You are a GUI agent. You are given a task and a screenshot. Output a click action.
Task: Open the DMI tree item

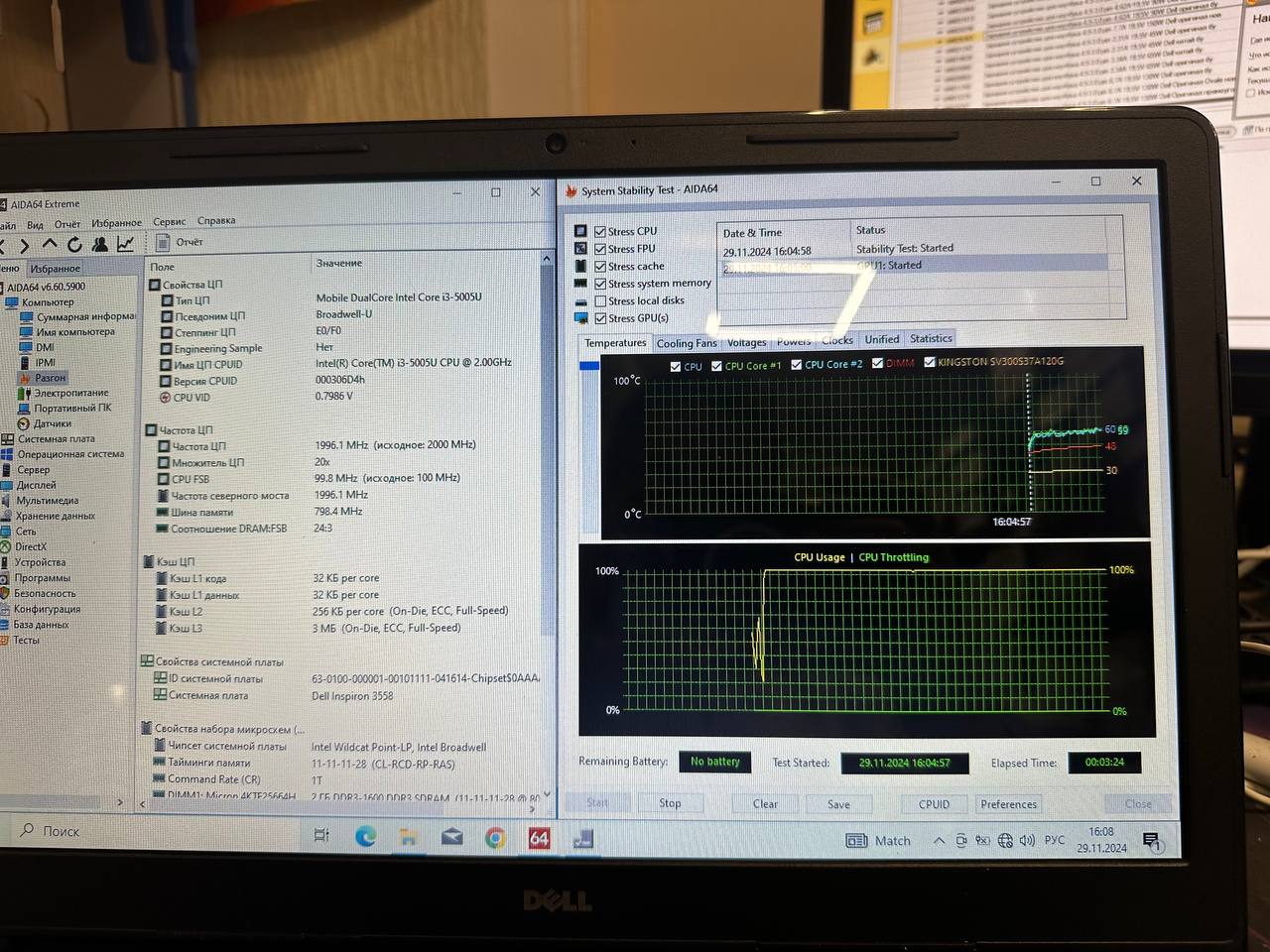38,348
